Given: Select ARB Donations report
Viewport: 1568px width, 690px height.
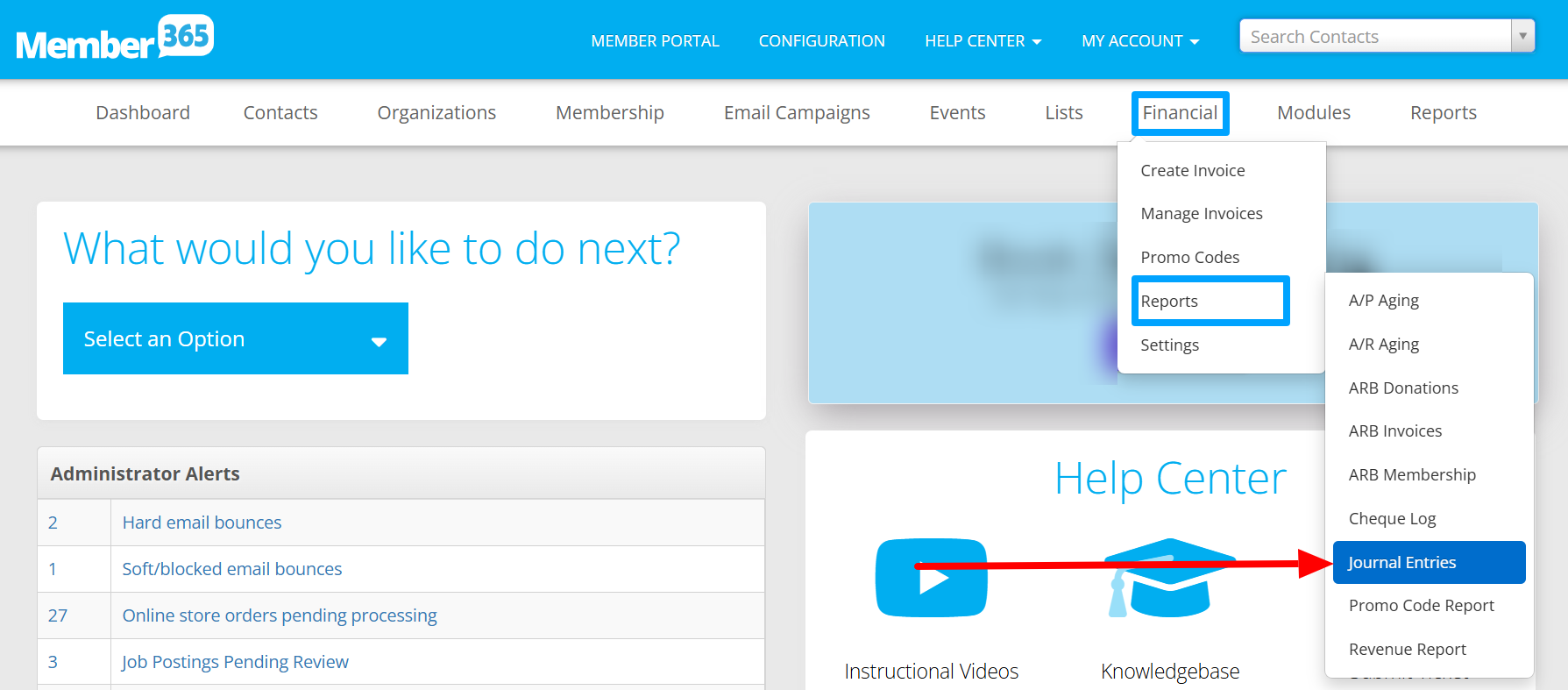Looking at the screenshot, I should coord(1403,388).
